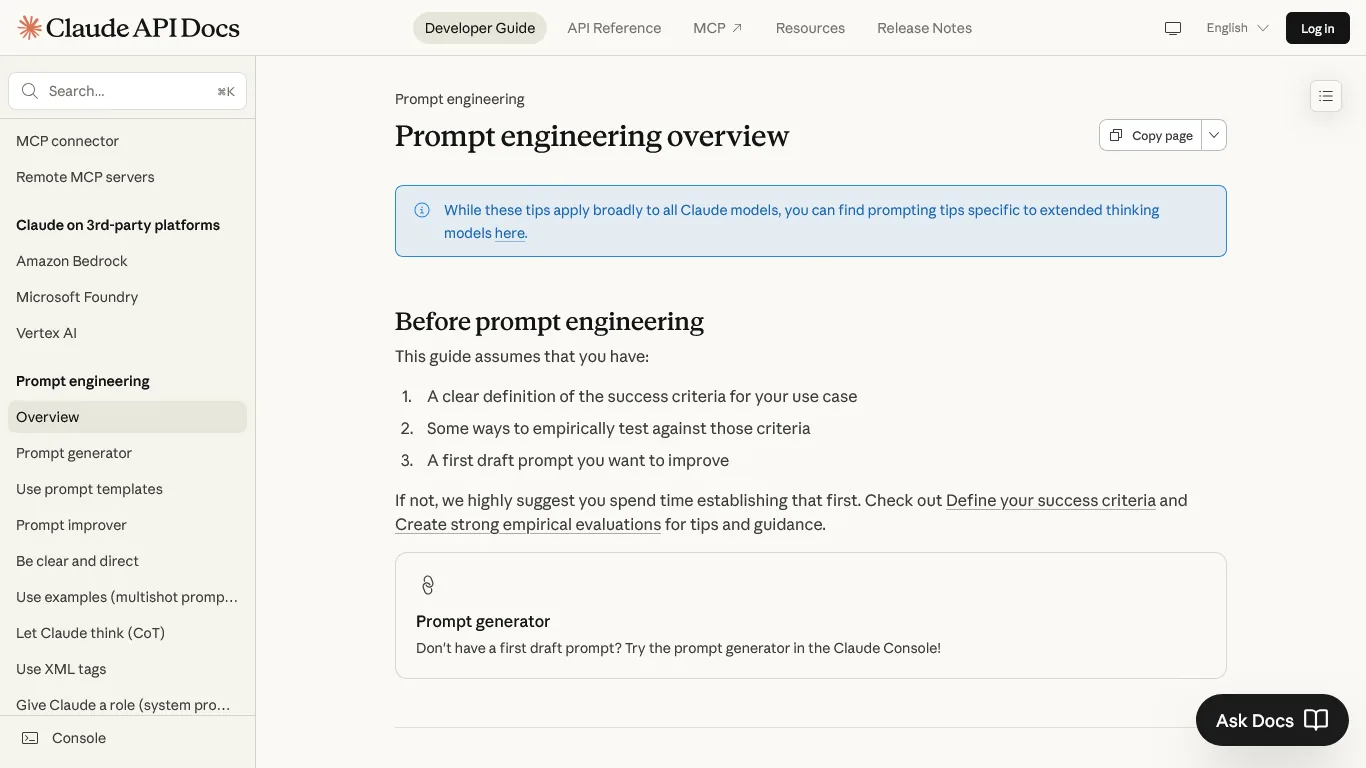This screenshot has width=1366, height=768.
Task: Open Use examples (multishot) sidebar item
Action: tap(127, 597)
